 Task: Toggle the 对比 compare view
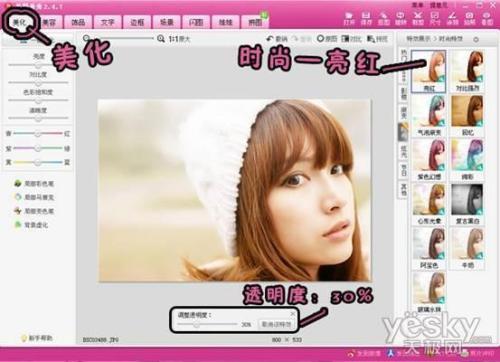tap(351, 39)
